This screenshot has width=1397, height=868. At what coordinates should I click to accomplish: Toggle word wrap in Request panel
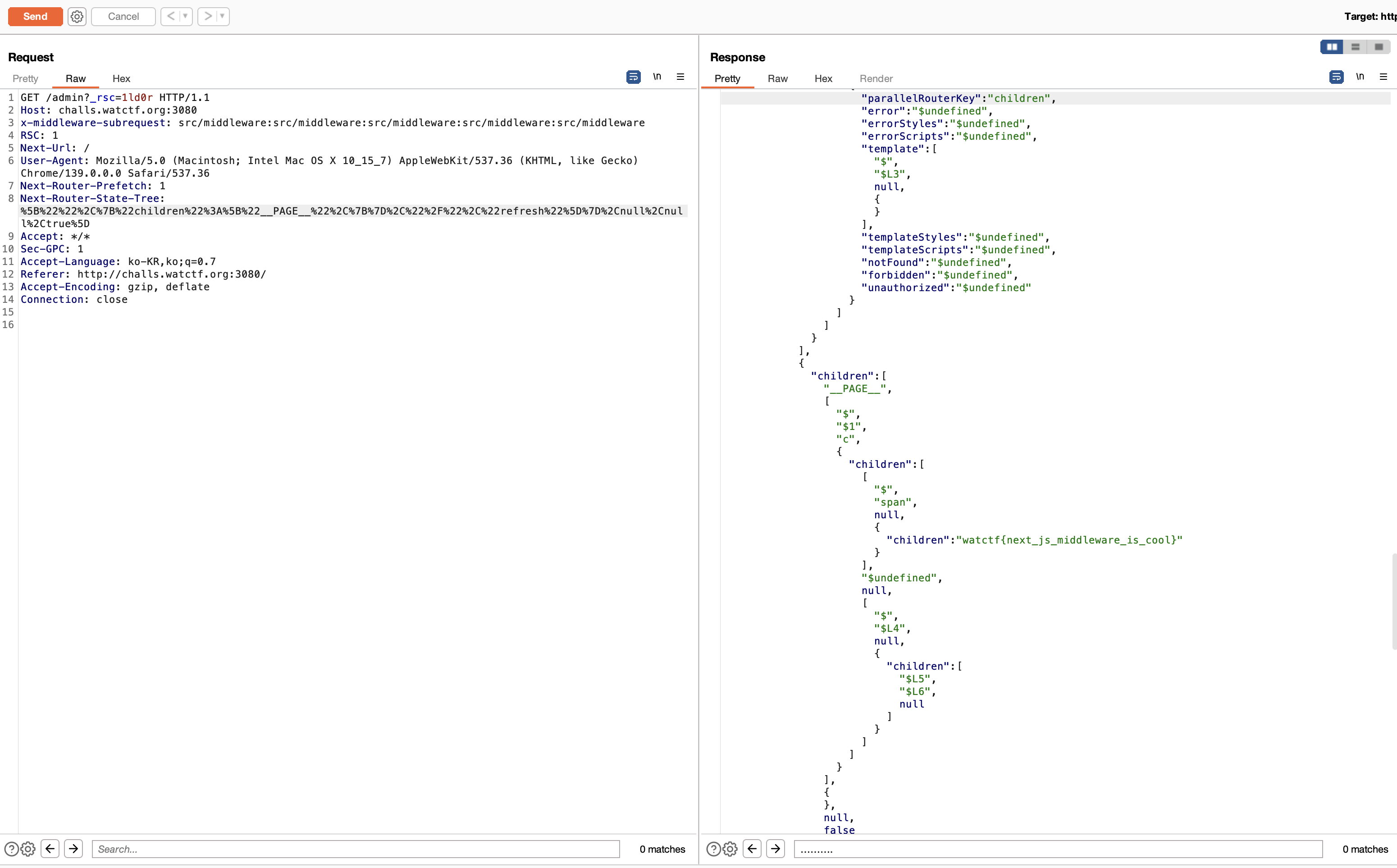coord(633,76)
